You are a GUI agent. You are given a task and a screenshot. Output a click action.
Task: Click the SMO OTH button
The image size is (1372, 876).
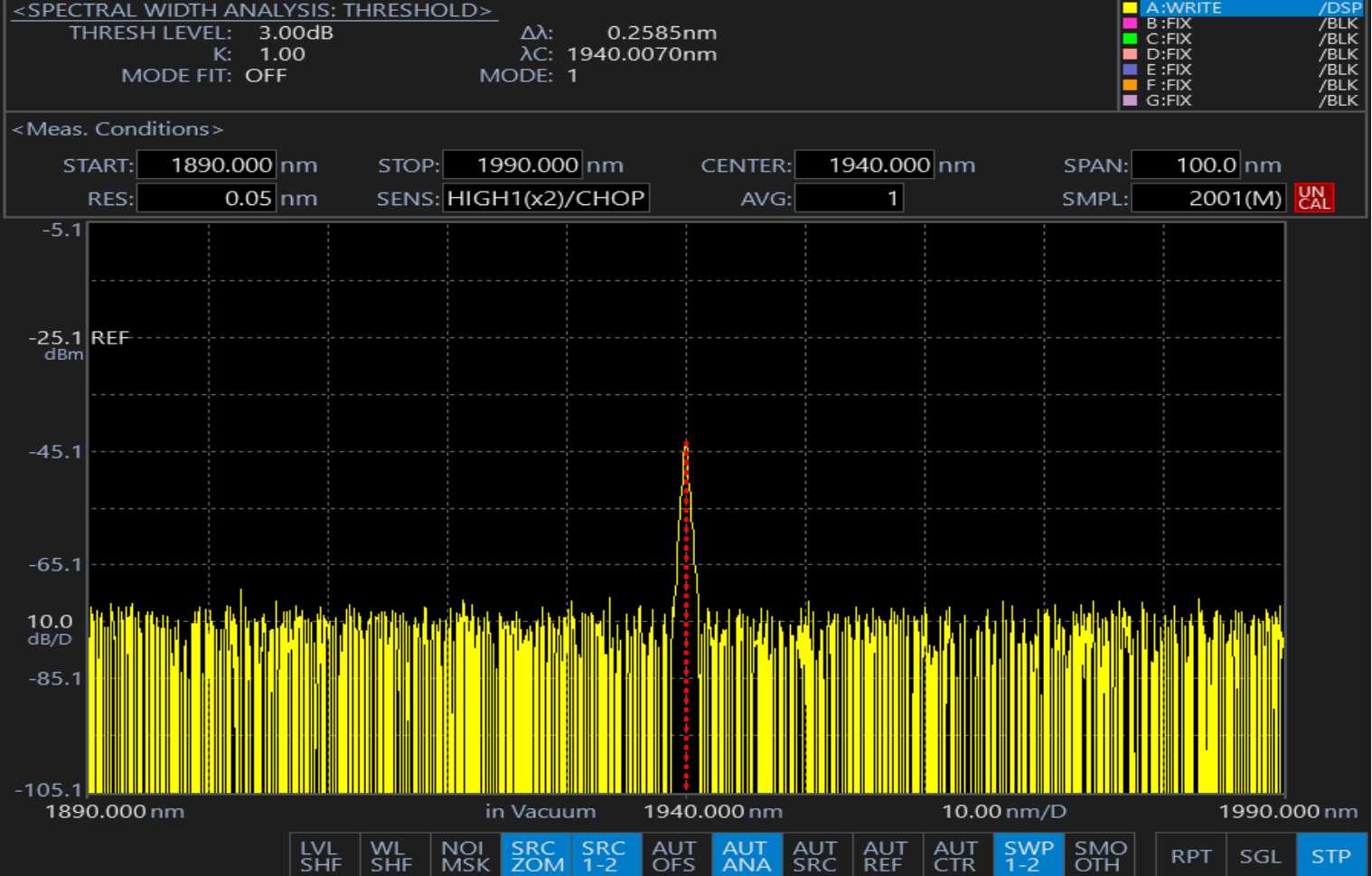click(1100, 855)
